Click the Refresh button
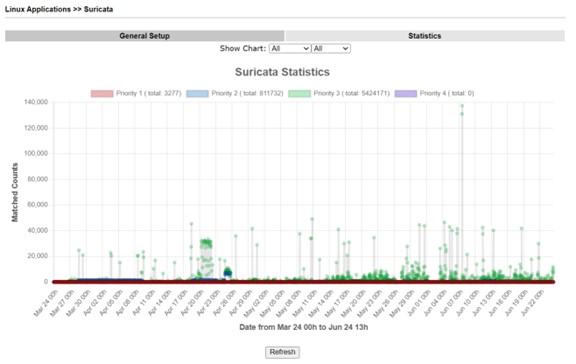The height and width of the screenshot is (364, 576). tap(282, 352)
